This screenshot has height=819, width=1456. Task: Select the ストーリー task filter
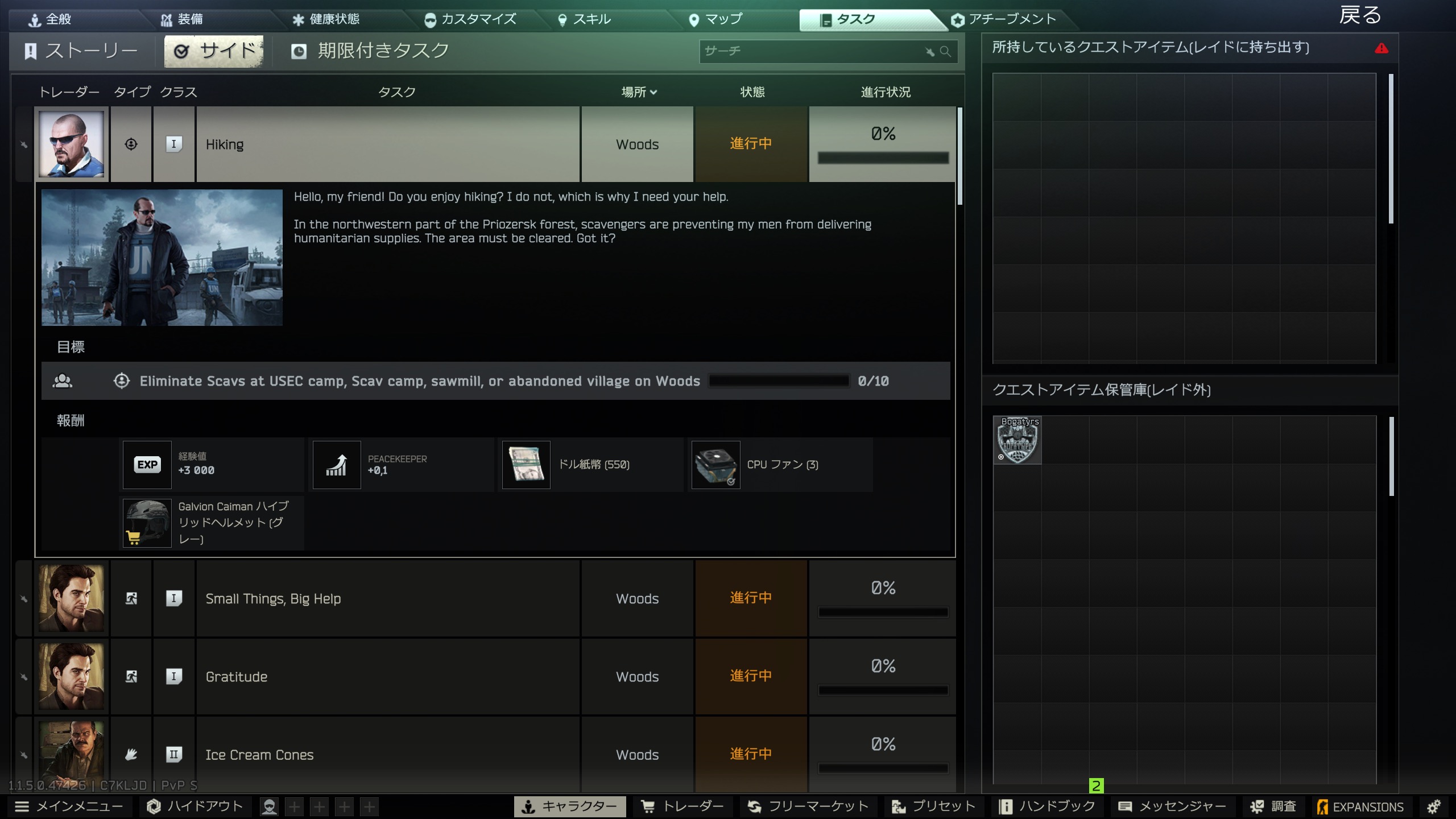pos(82,51)
